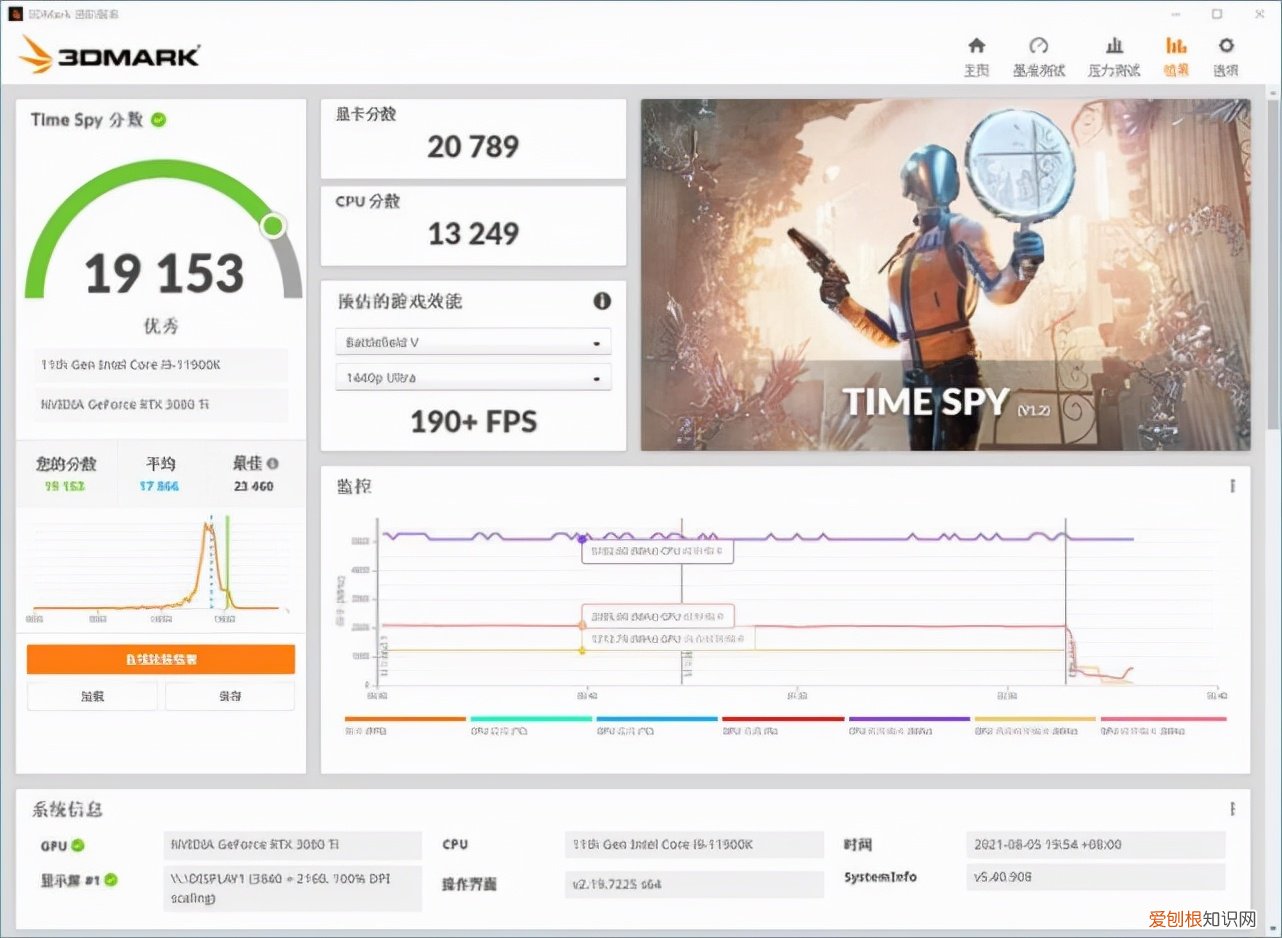Screen dimensions: 1282x938
Task: Open the 主页 (Home) icon
Action: pyautogui.click(x=976, y=55)
